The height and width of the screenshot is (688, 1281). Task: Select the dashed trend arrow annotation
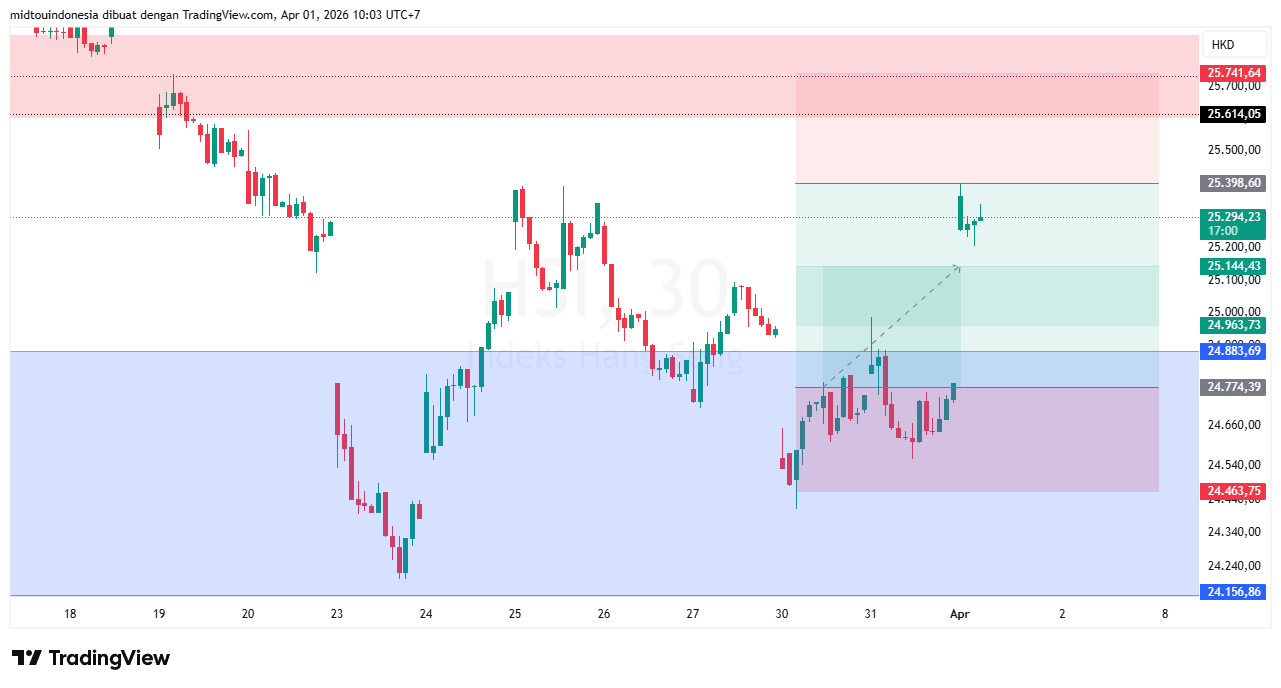pyautogui.click(x=890, y=325)
